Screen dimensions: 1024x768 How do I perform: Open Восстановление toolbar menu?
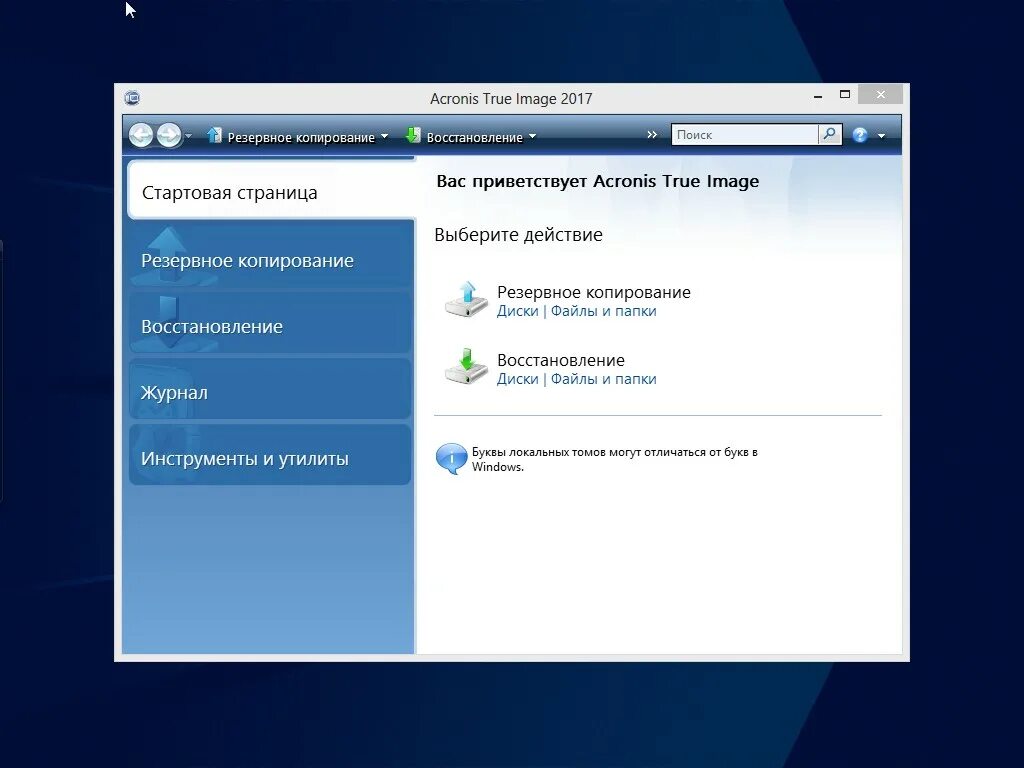tap(475, 137)
